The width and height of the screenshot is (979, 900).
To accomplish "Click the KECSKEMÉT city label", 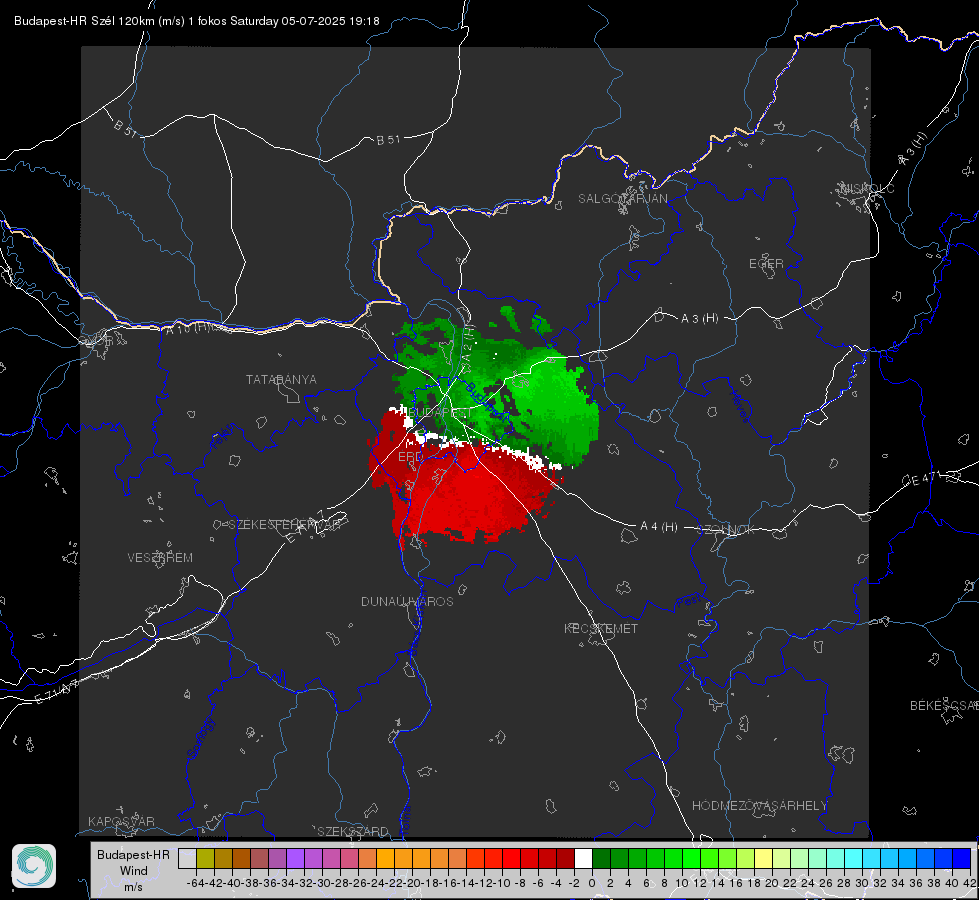I will [x=601, y=629].
